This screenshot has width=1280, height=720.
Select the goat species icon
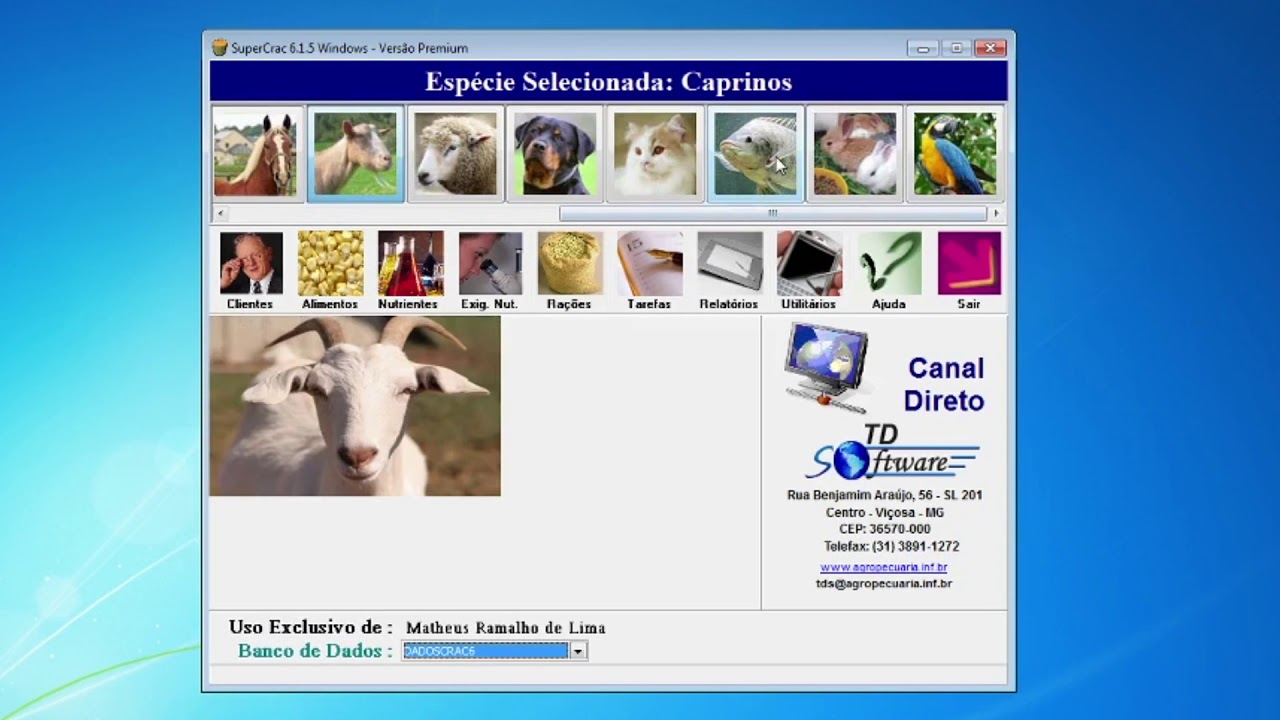tap(355, 153)
